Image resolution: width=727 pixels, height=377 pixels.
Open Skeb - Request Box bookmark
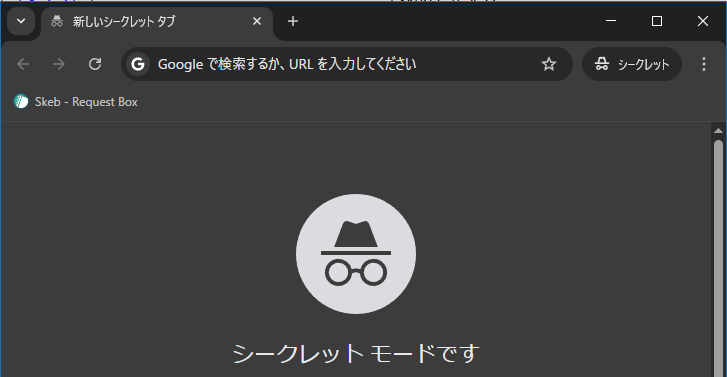click(76, 102)
